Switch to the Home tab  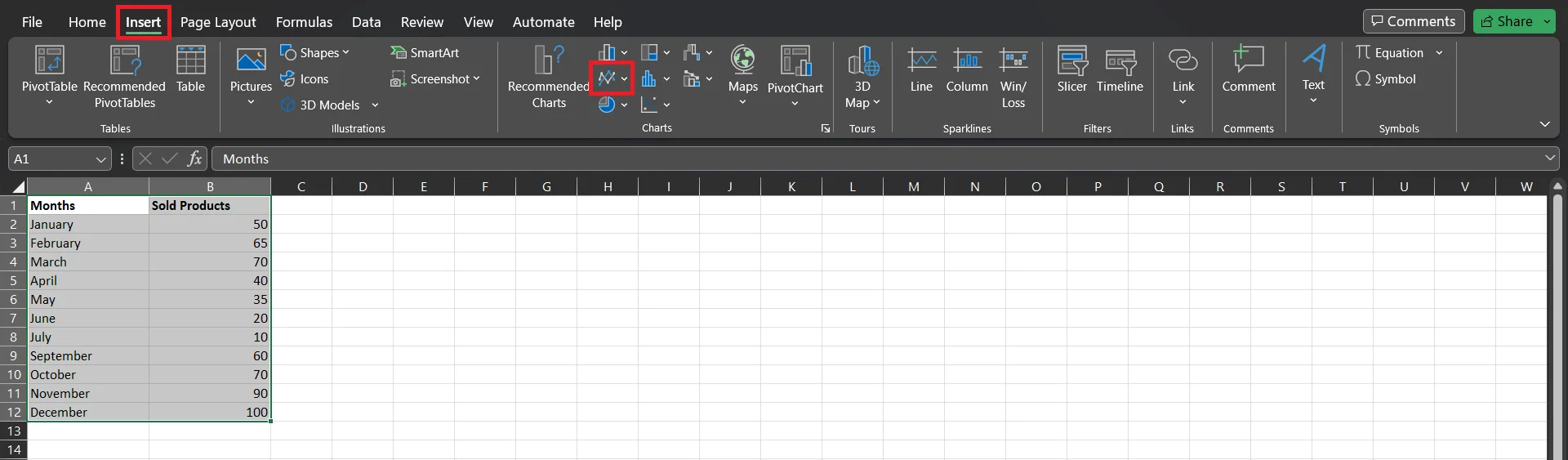click(x=87, y=22)
